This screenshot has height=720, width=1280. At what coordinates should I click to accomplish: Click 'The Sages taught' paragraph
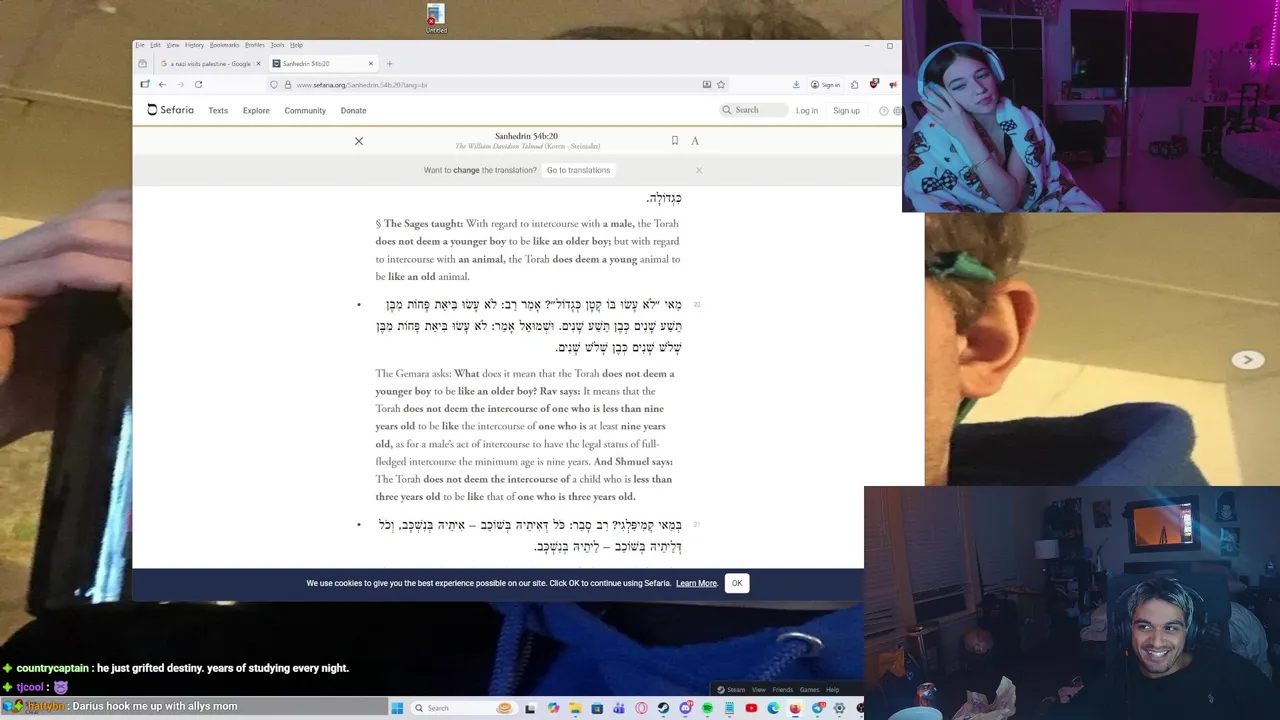tap(528, 250)
